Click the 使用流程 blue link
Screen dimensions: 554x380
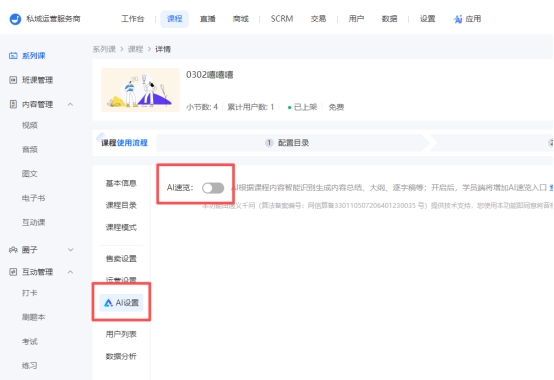coord(132,143)
